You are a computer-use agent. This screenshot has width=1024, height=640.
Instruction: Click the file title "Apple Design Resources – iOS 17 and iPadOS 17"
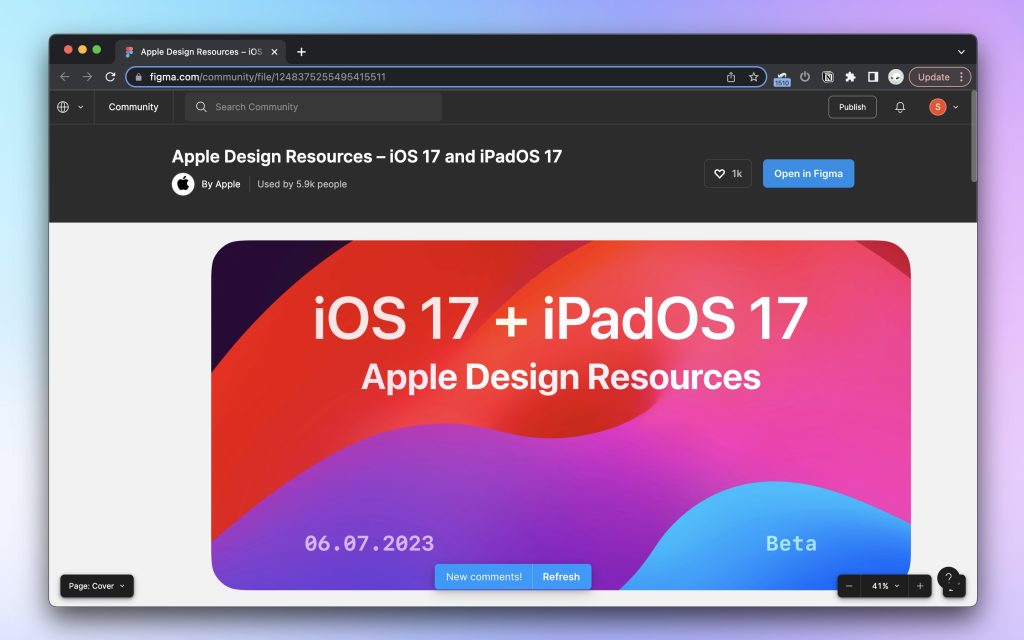(366, 157)
